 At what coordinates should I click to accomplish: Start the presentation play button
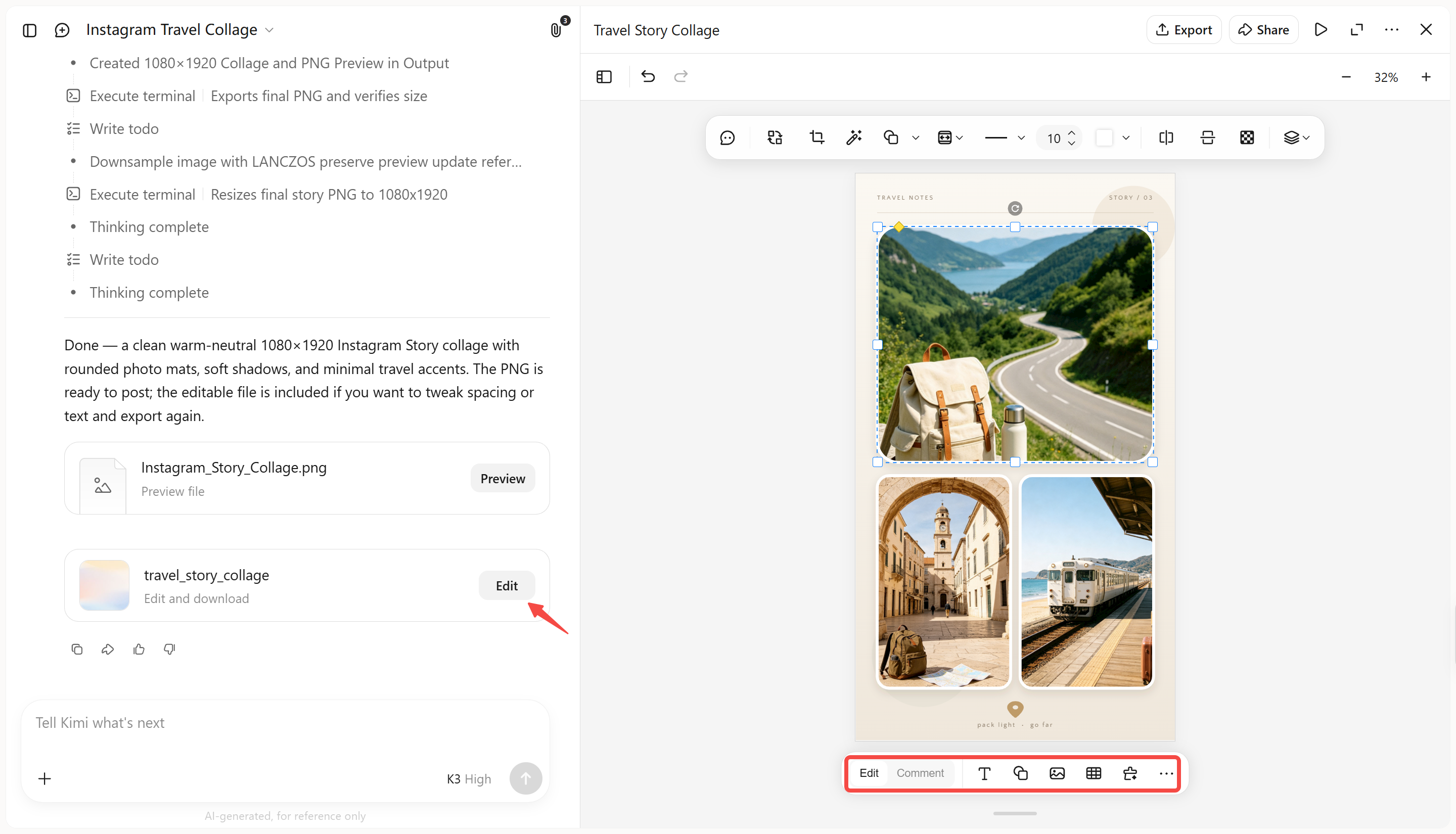coord(1320,30)
